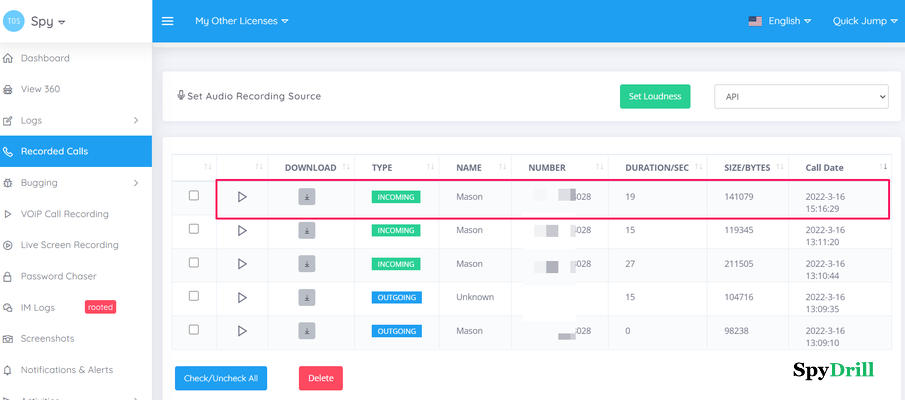Download the 13:11:20 call recording
Screen dimensions: 905x400
coord(307,230)
